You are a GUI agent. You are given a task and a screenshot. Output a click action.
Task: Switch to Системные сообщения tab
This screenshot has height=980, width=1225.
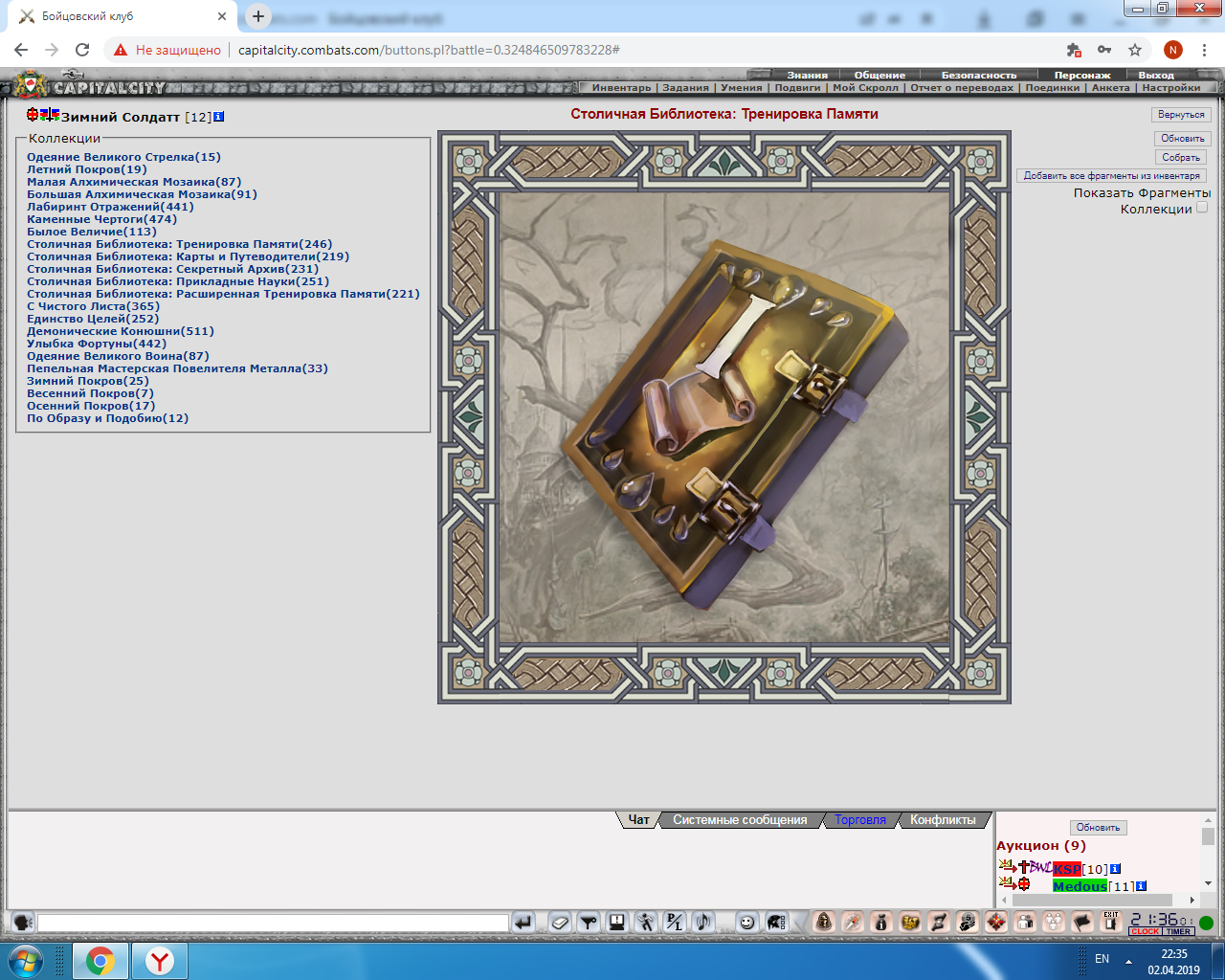point(740,820)
